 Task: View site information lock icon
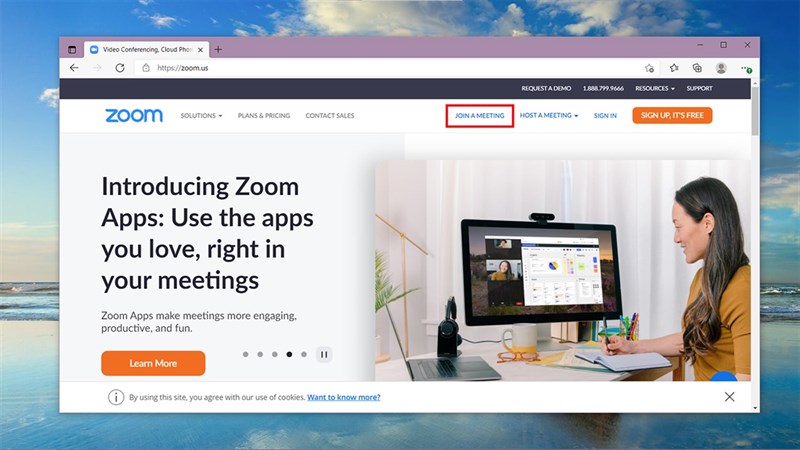pyautogui.click(x=146, y=67)
